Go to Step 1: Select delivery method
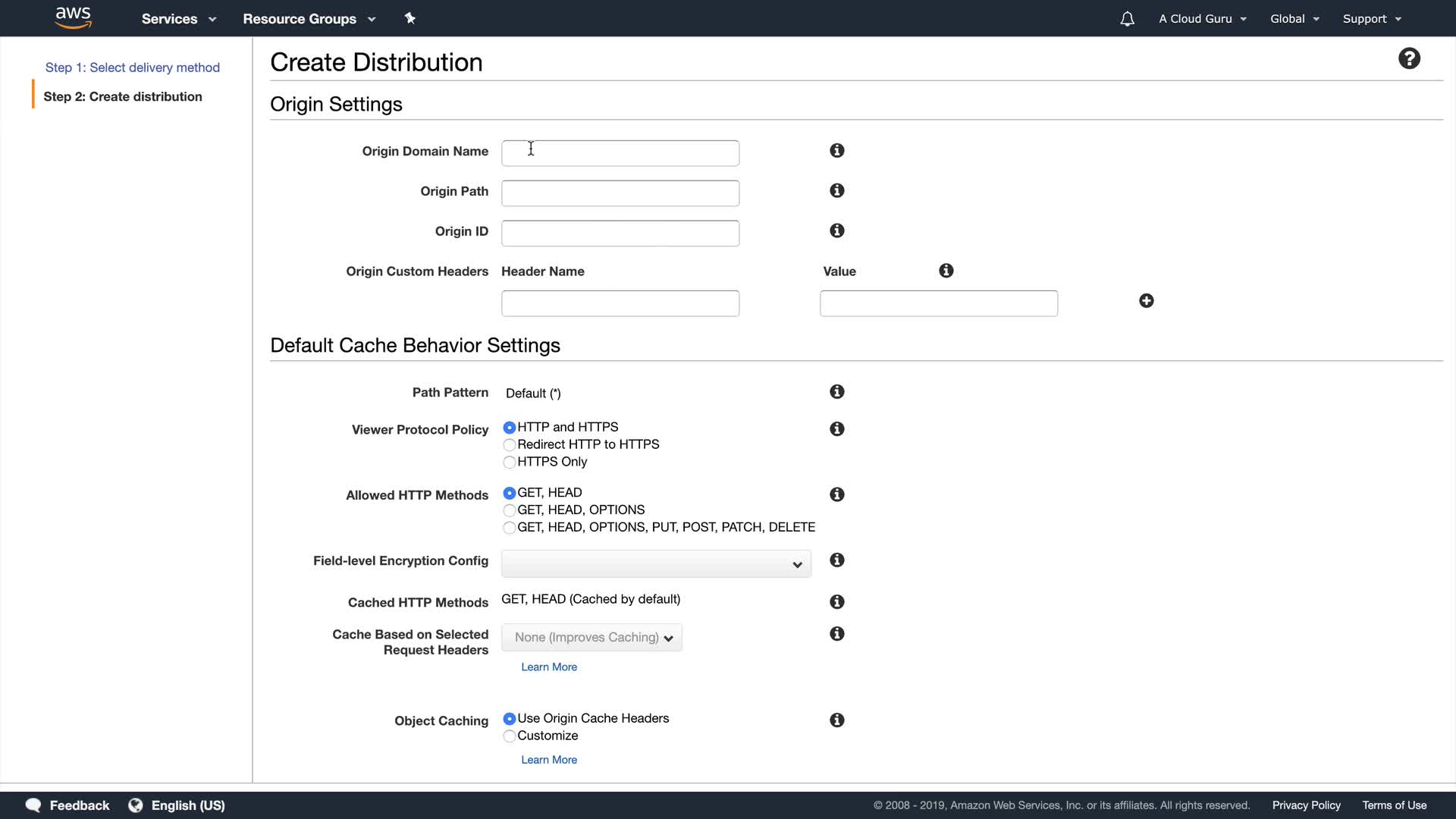Viewport: 1456px width, 819px height. tap(133, 67)
